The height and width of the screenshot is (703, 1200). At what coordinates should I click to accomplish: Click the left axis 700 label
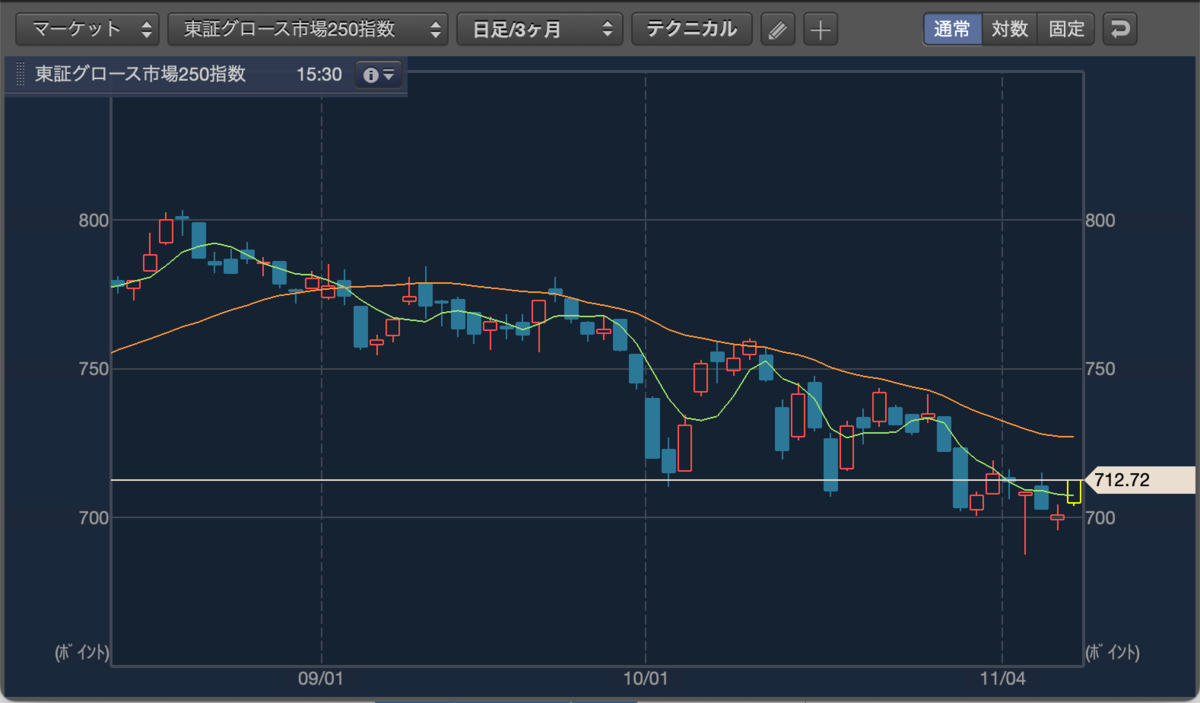(x=93, y=518)
